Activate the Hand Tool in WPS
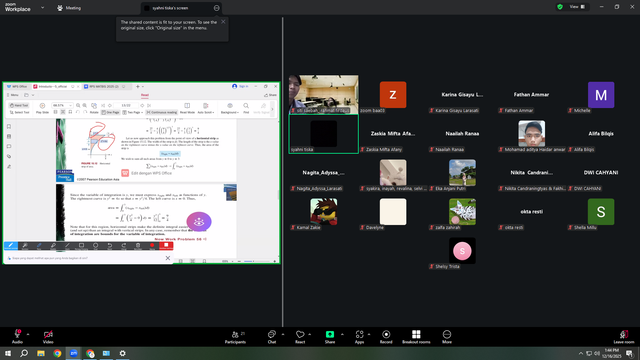This screenshot has width=640, height=360. pos(19,105)
